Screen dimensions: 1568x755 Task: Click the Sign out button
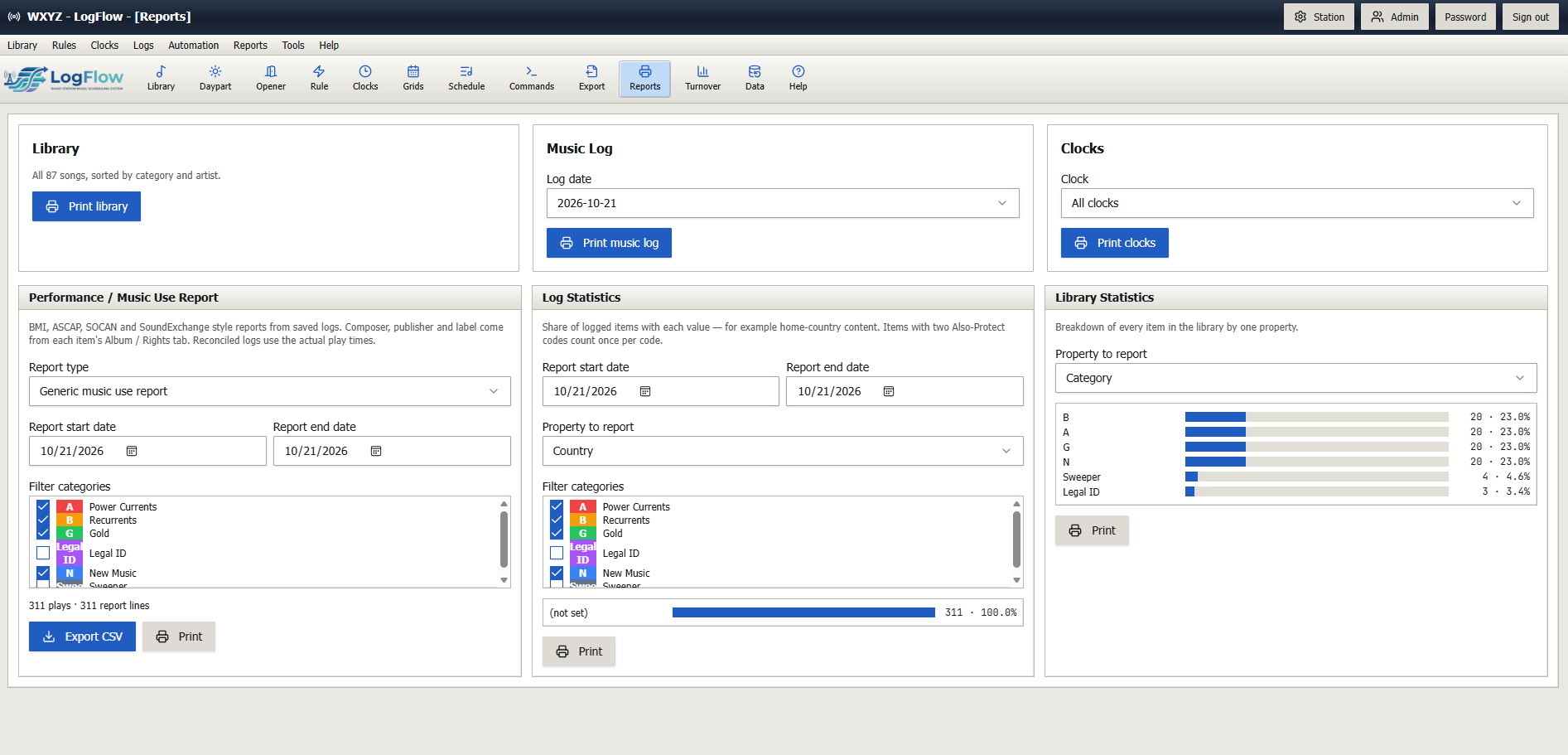coord(1531,17)
